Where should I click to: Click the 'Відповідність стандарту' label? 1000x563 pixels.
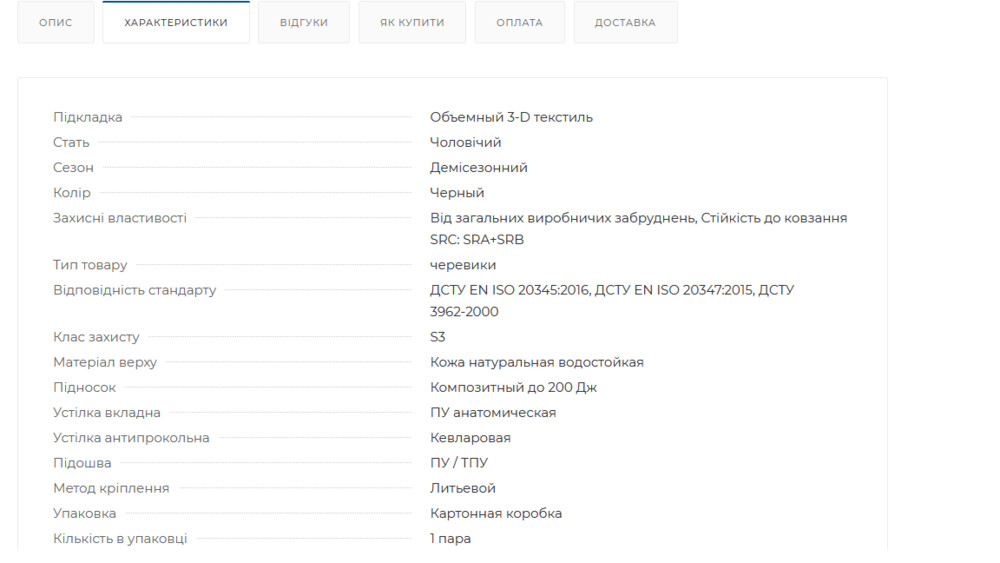(x=134, y=290)
